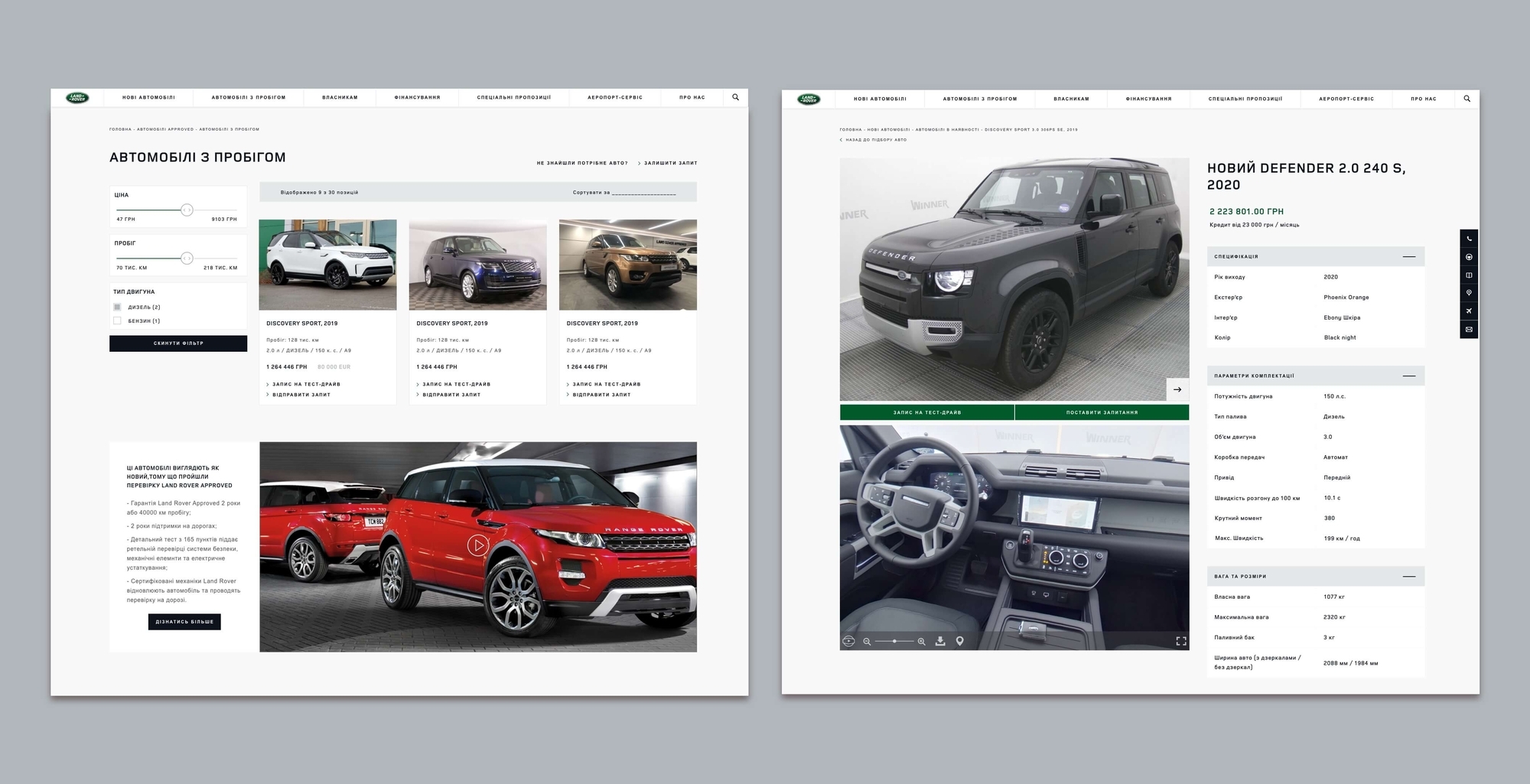Click search icon in left window header
The width and height of the screenshot is (1530, 784).
[735, 97]
